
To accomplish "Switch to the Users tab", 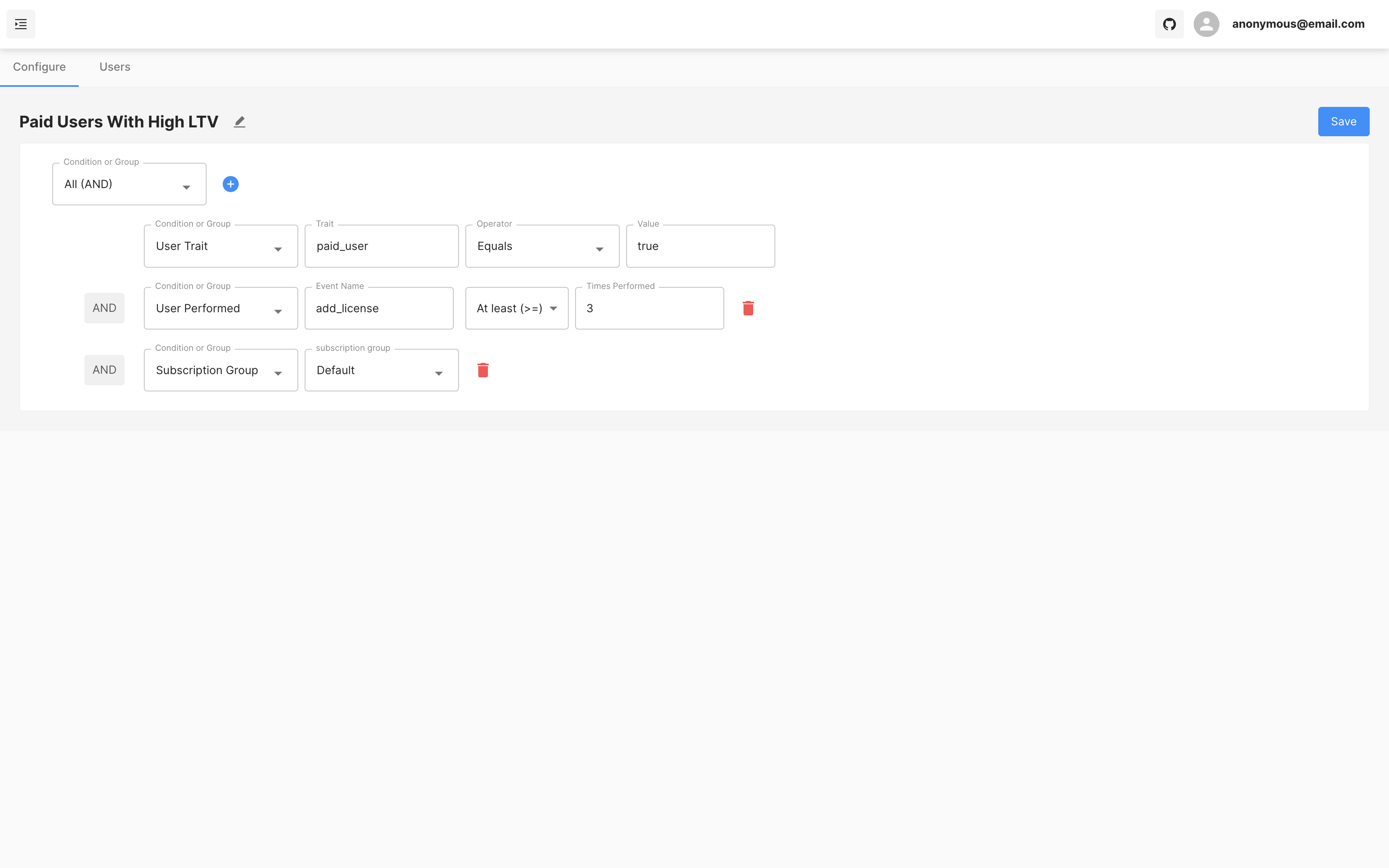I will (x=115, y=67).
